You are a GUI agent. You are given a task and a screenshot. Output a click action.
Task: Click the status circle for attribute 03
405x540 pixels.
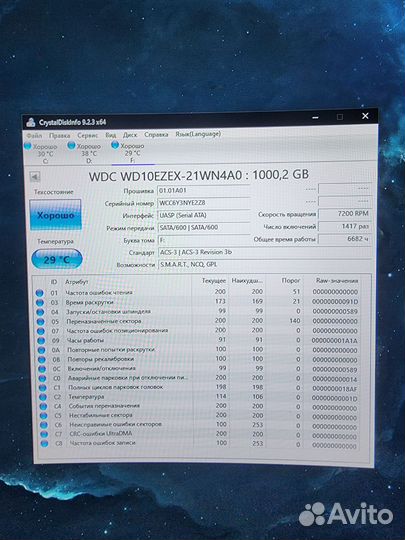[40, 303]
